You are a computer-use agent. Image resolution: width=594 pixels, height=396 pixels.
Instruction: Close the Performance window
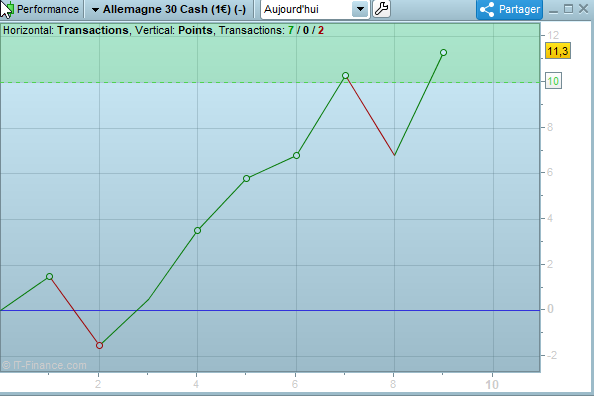[x=584, y=9]
